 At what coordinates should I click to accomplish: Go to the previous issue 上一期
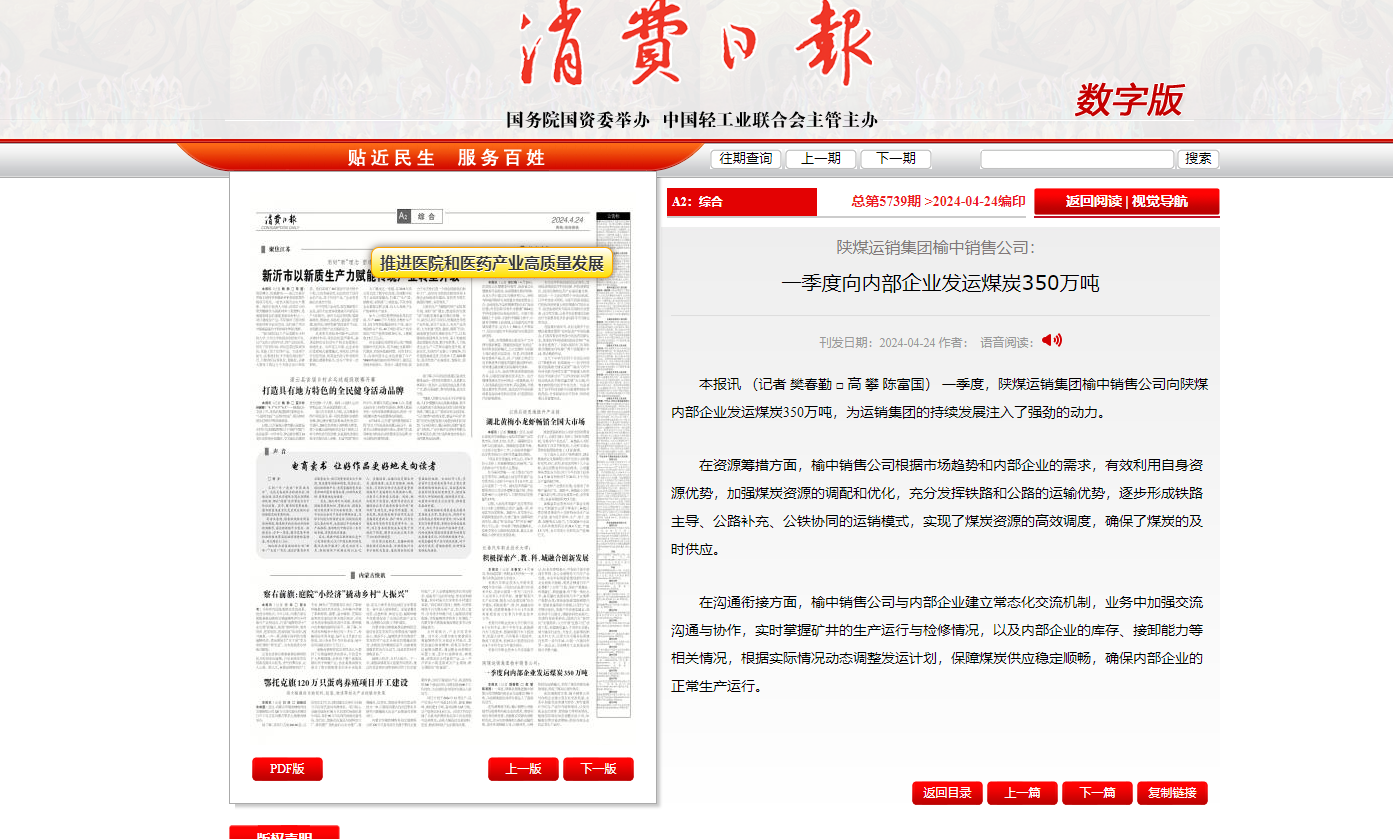[821, 159]
